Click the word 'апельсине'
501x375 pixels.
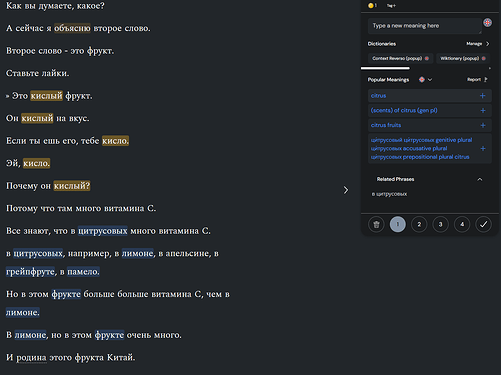tap(188, 254)
